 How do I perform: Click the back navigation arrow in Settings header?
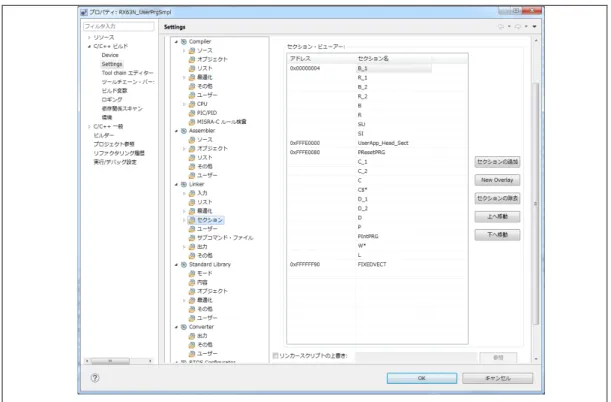click(x=501, y=27)
